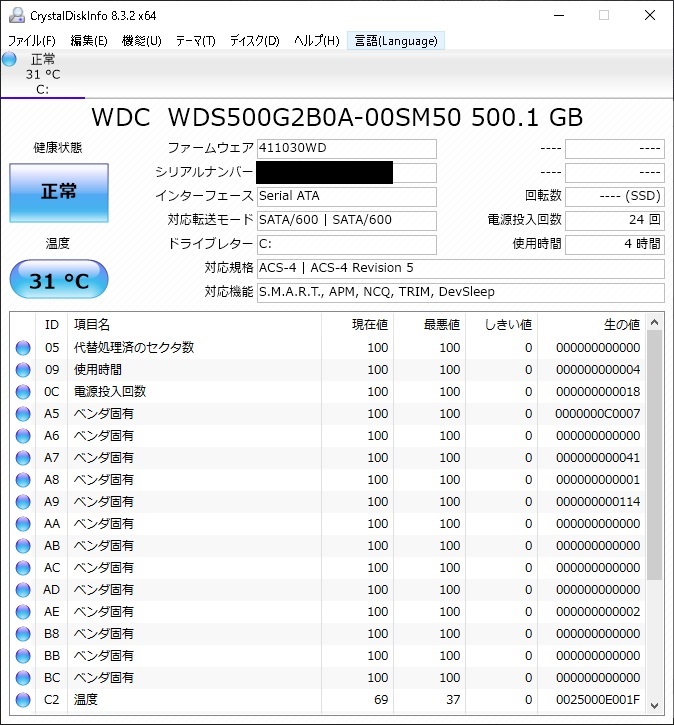Click the 項目名 column header

click(x=194, y=325)
